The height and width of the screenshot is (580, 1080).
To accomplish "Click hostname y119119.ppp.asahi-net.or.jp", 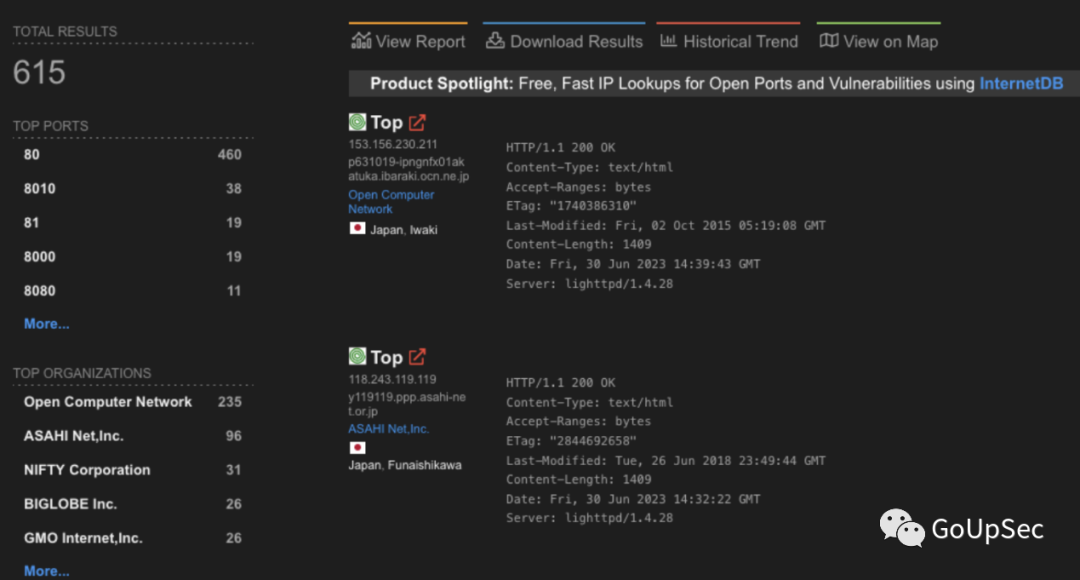I will click(x=407, y=404).
